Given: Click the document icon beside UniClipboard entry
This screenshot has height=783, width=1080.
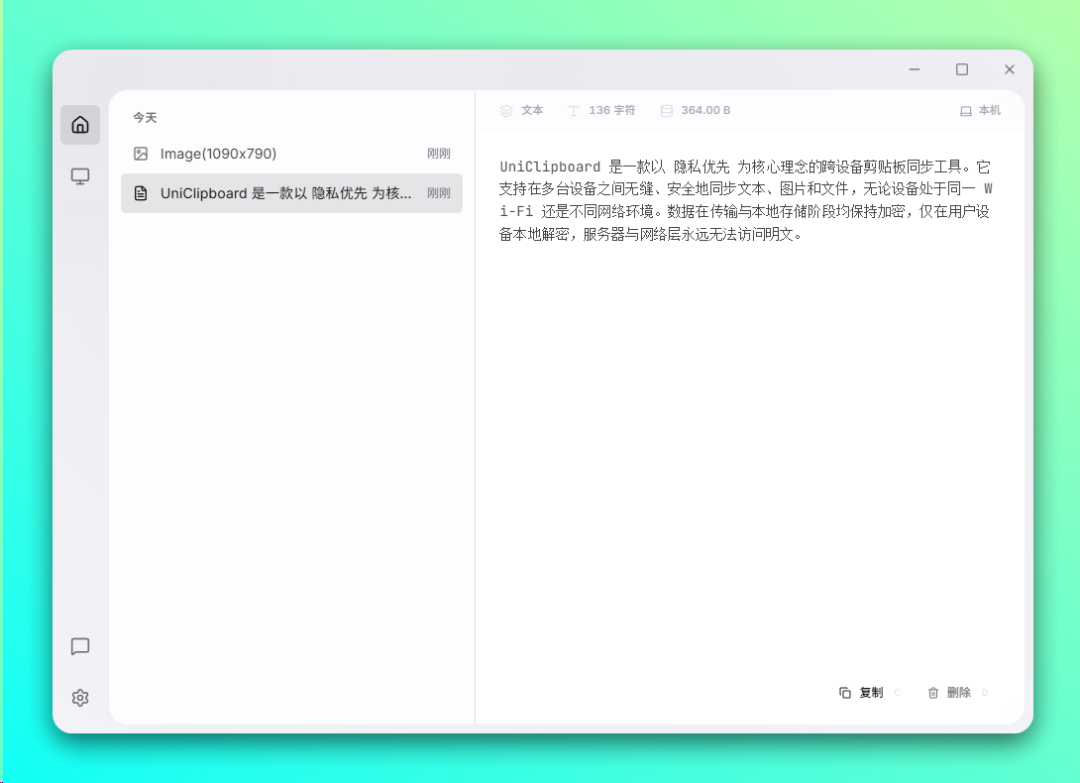Looking at the screenshot, I should click(141, 194).
